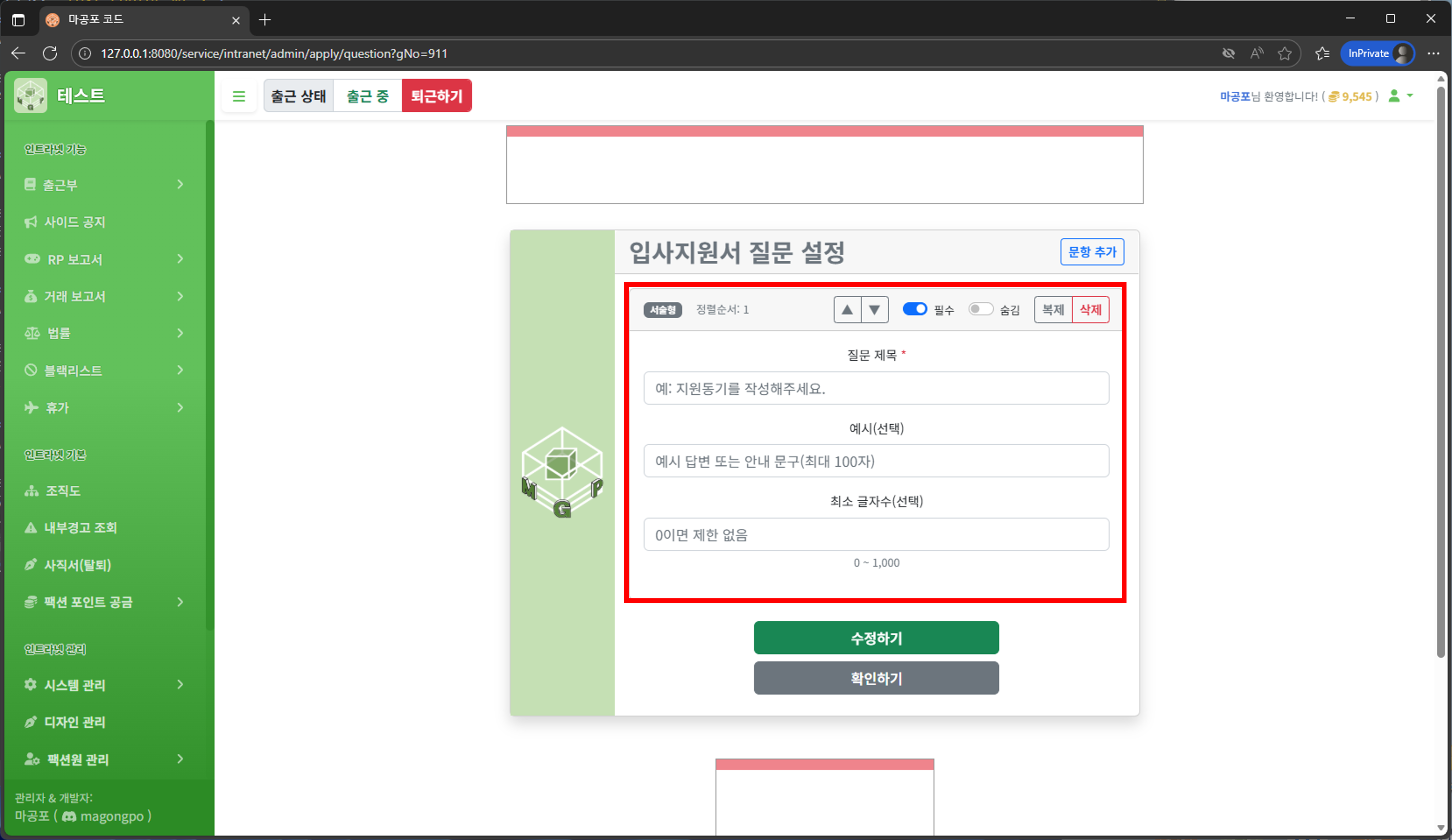The width and height of the screenshot is (1452, 840).
Task: Click the 블랙리스트 blocked icon
Action: [x=32, y=370]
